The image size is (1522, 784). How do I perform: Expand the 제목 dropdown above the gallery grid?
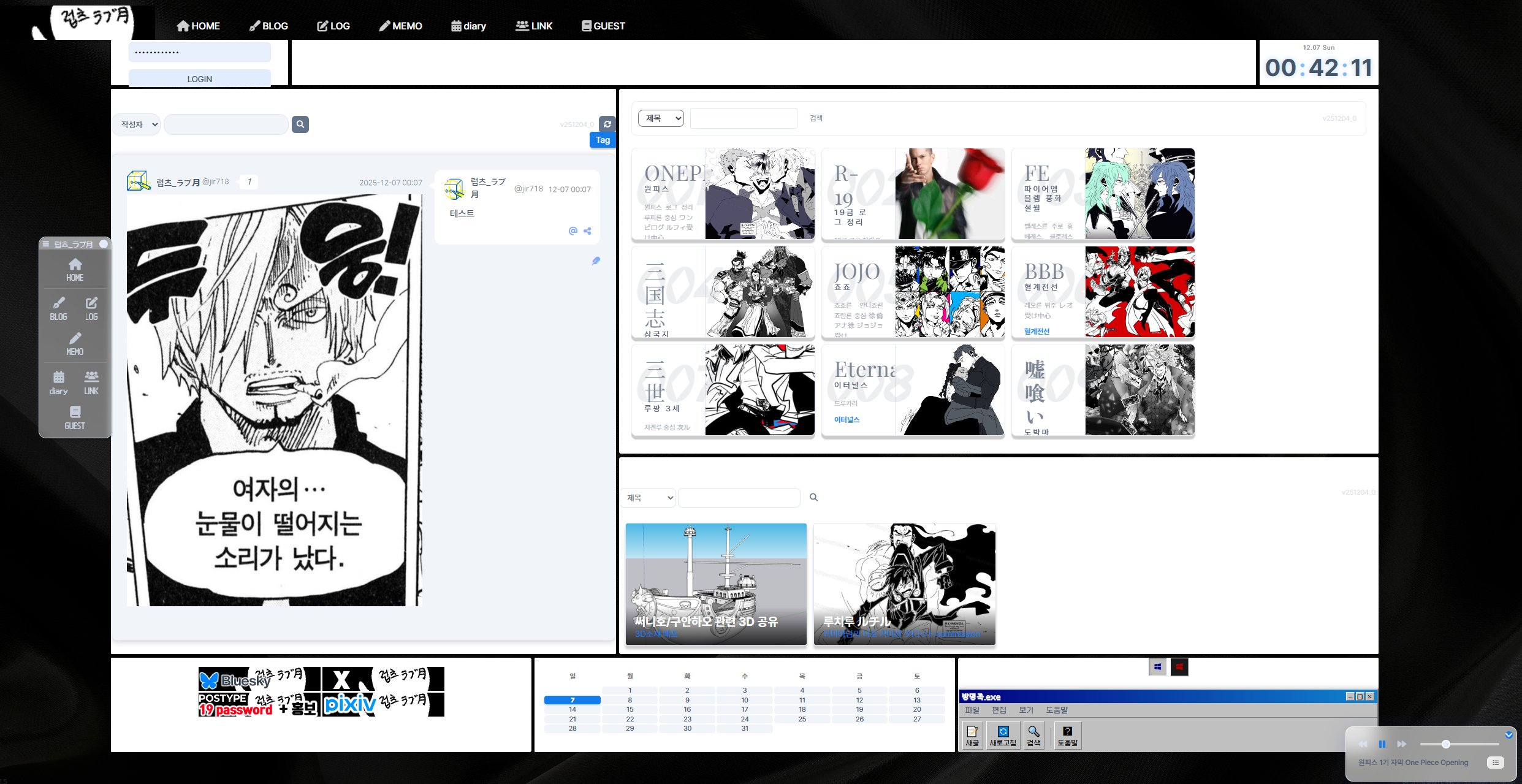[661, 118]
